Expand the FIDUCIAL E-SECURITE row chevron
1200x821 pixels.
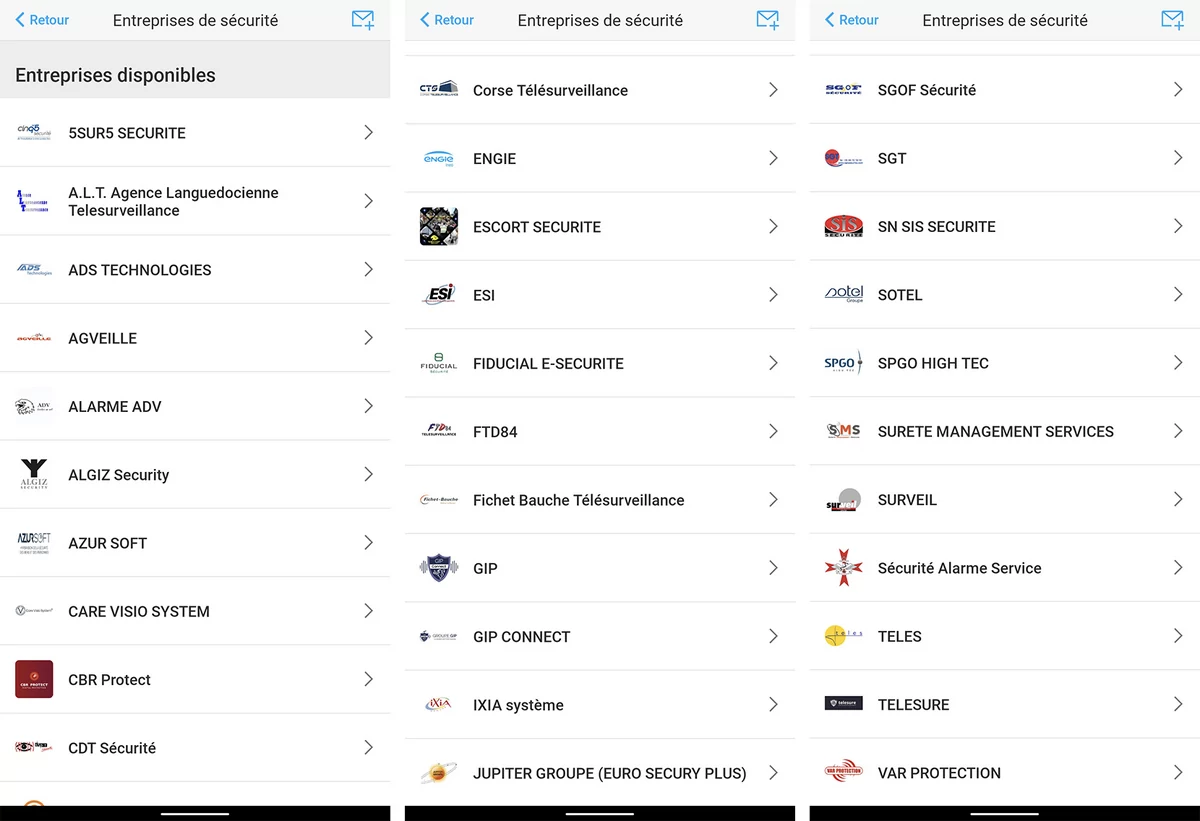tap(773, 363)
